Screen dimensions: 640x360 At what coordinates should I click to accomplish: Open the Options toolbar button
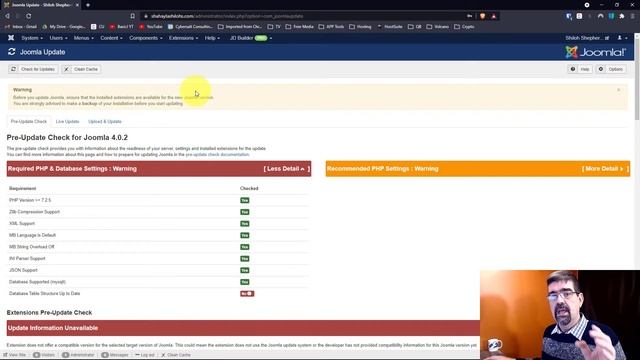(x=611, y=69)
